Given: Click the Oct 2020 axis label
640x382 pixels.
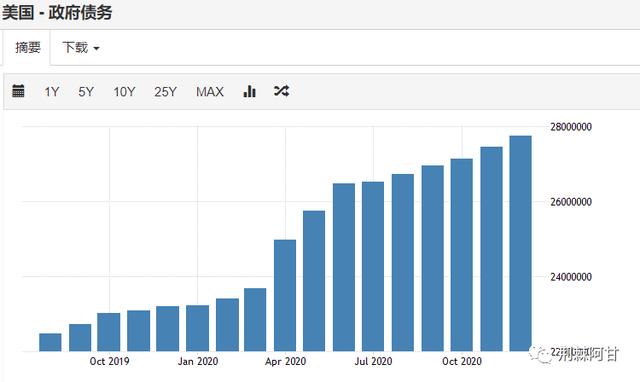Looking at the screenshot, I should tap(462, 361).
